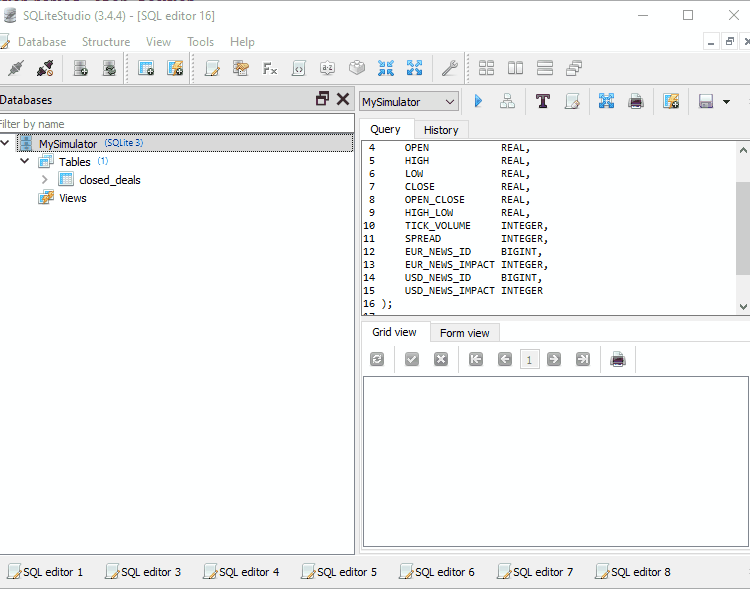Go to the first results page
Image resolution: width=750 pixels, height=589 pixels.
click(x=476, y=359)
